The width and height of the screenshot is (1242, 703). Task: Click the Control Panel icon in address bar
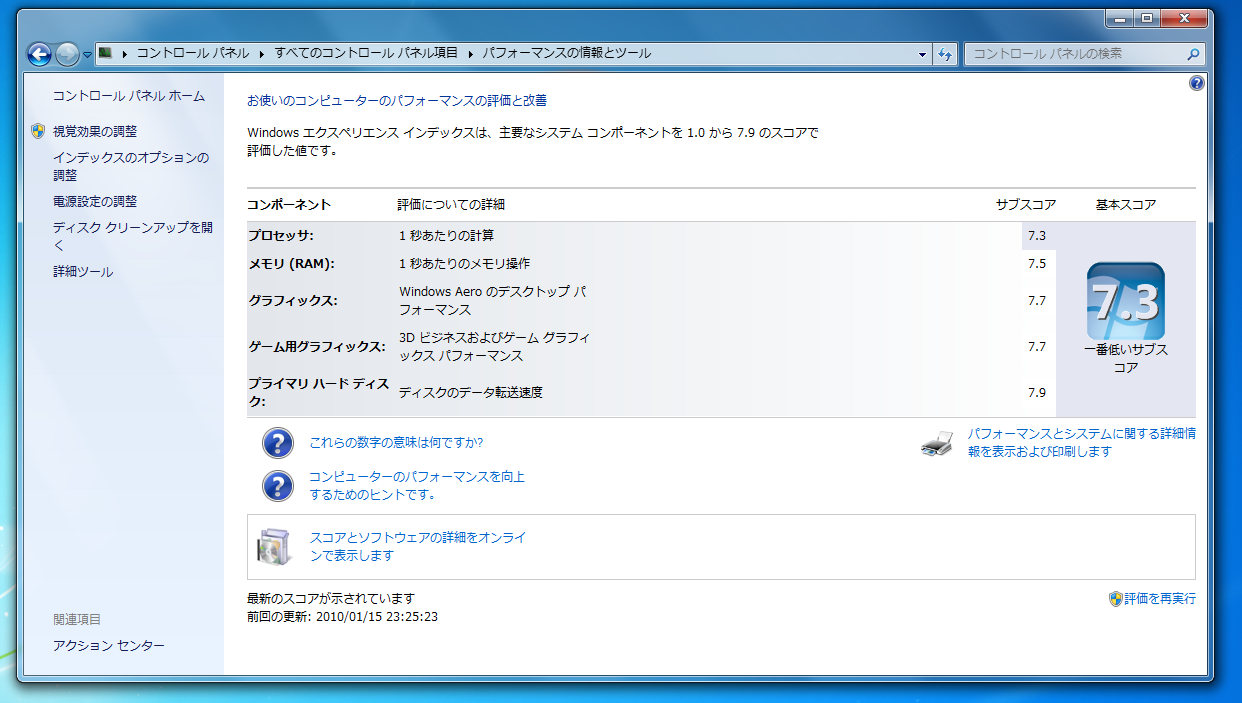(x=105, y=53)
